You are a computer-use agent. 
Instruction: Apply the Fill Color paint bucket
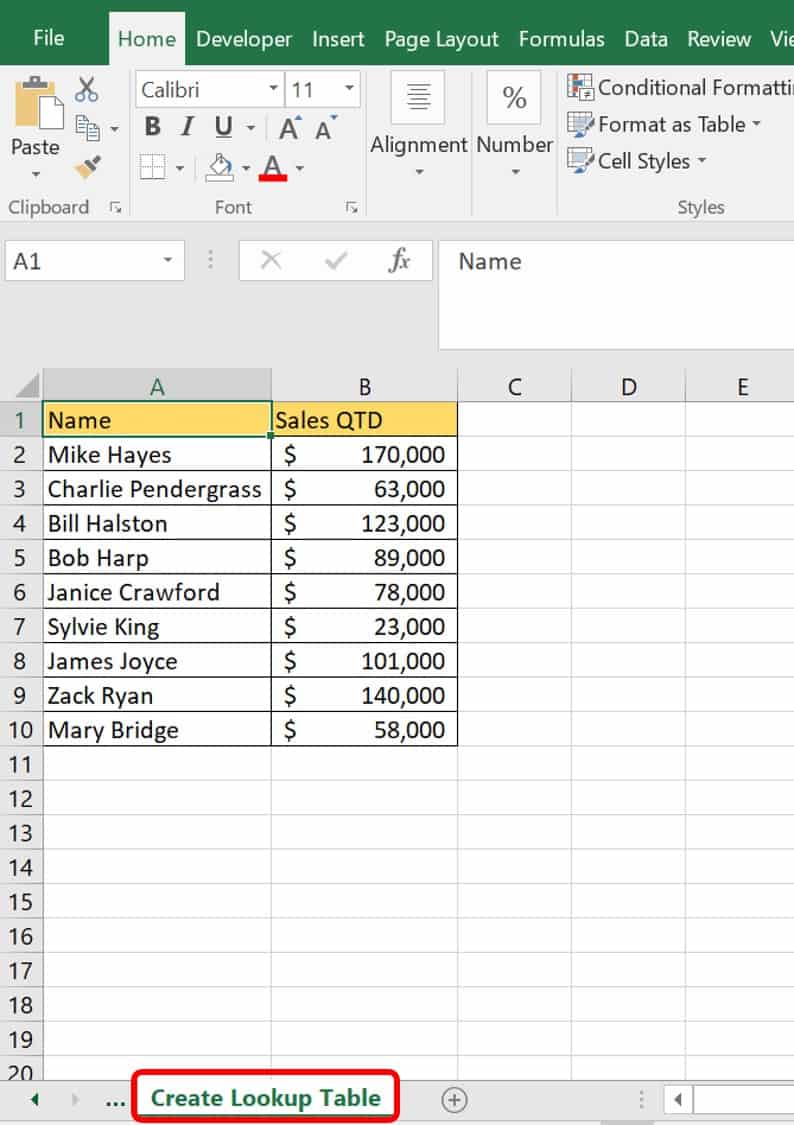219,167
